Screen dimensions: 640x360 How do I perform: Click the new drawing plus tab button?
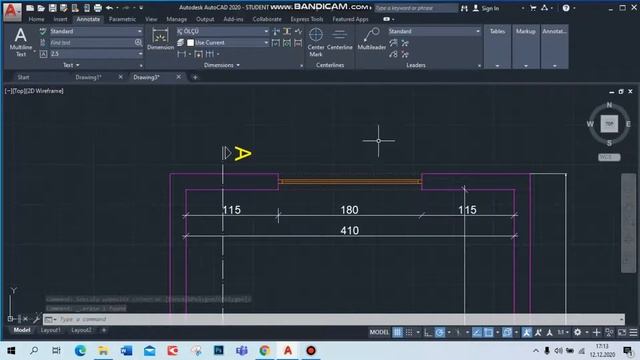click(x=195, y=77)
